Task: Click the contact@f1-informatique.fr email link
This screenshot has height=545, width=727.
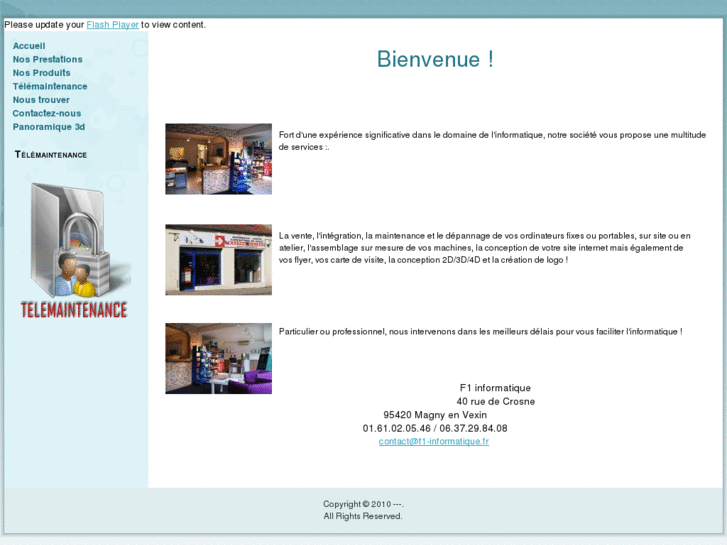Action: (x=433, y=441)
